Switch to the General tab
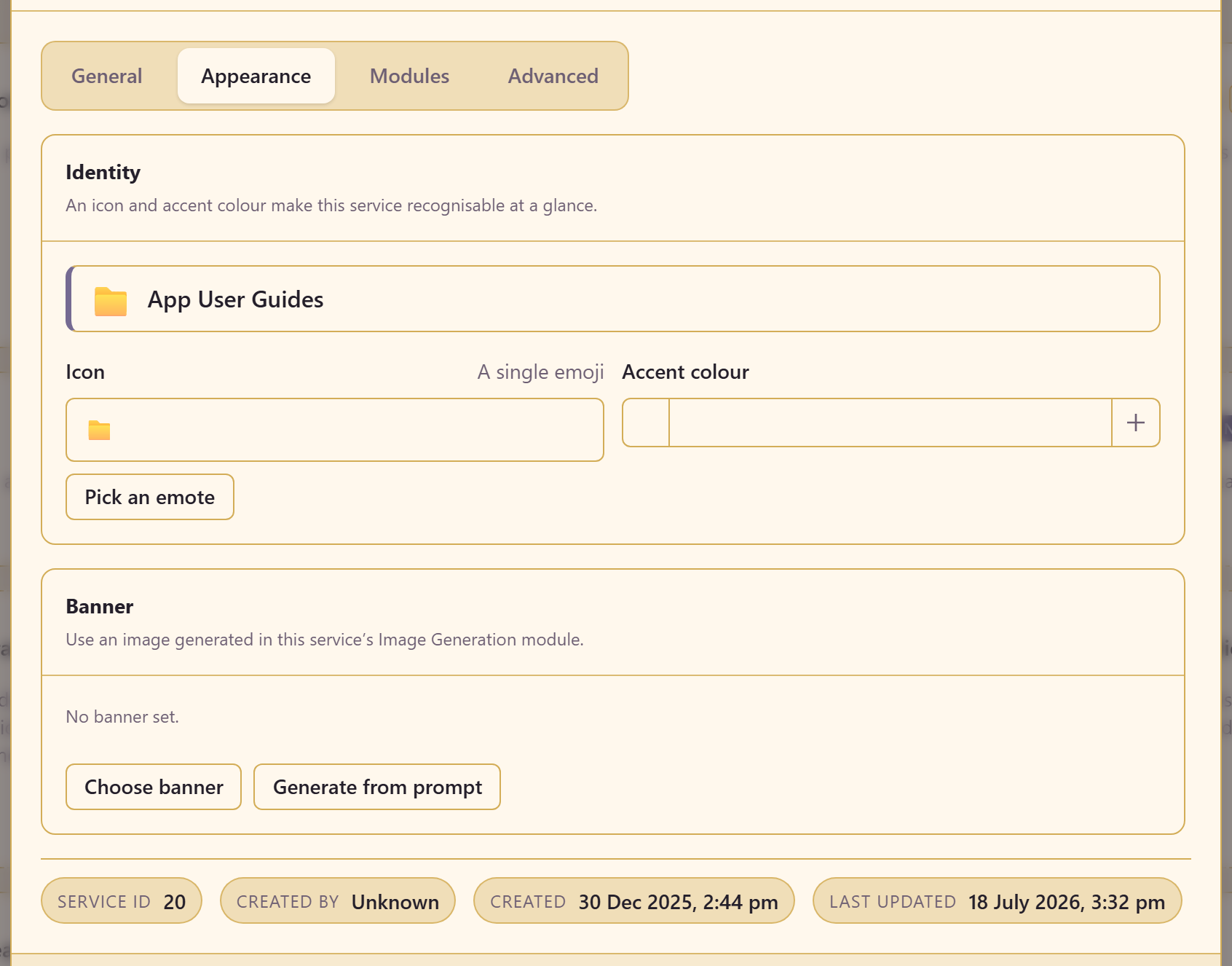This screenshot has width=1232, height=966. pos(107,76)
